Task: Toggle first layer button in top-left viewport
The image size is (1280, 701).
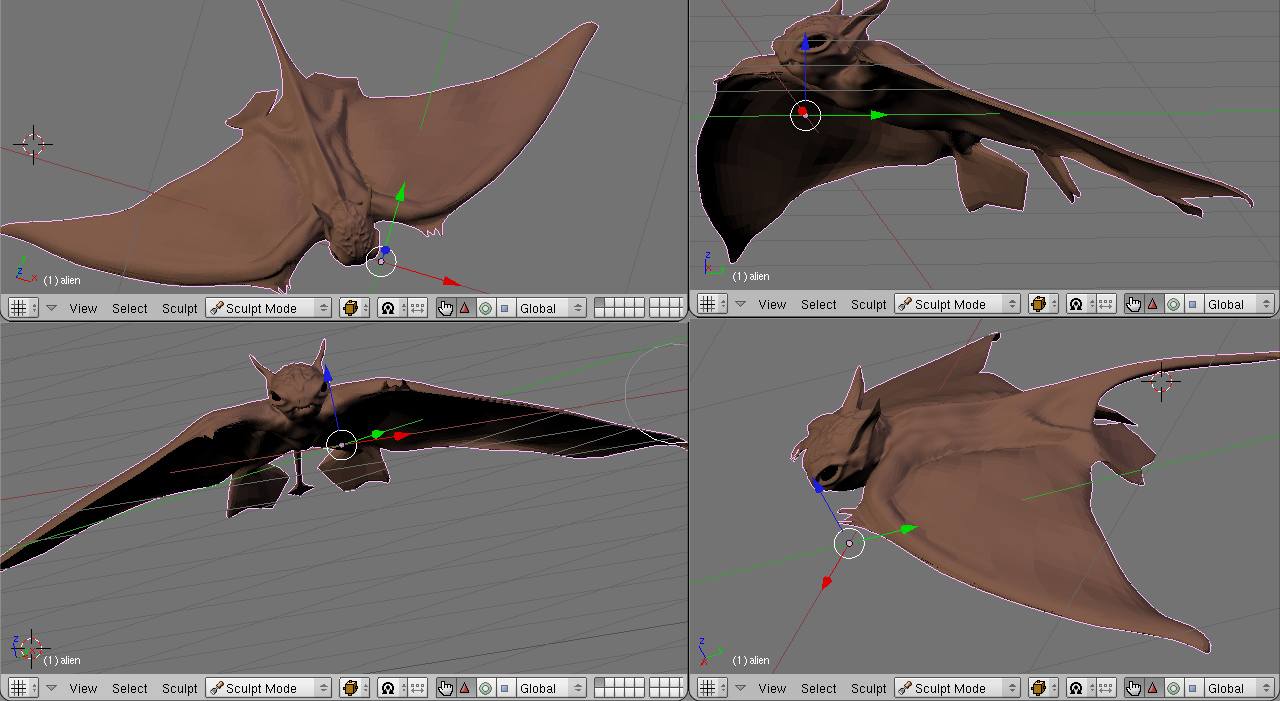Action: [x=600, y=303]
